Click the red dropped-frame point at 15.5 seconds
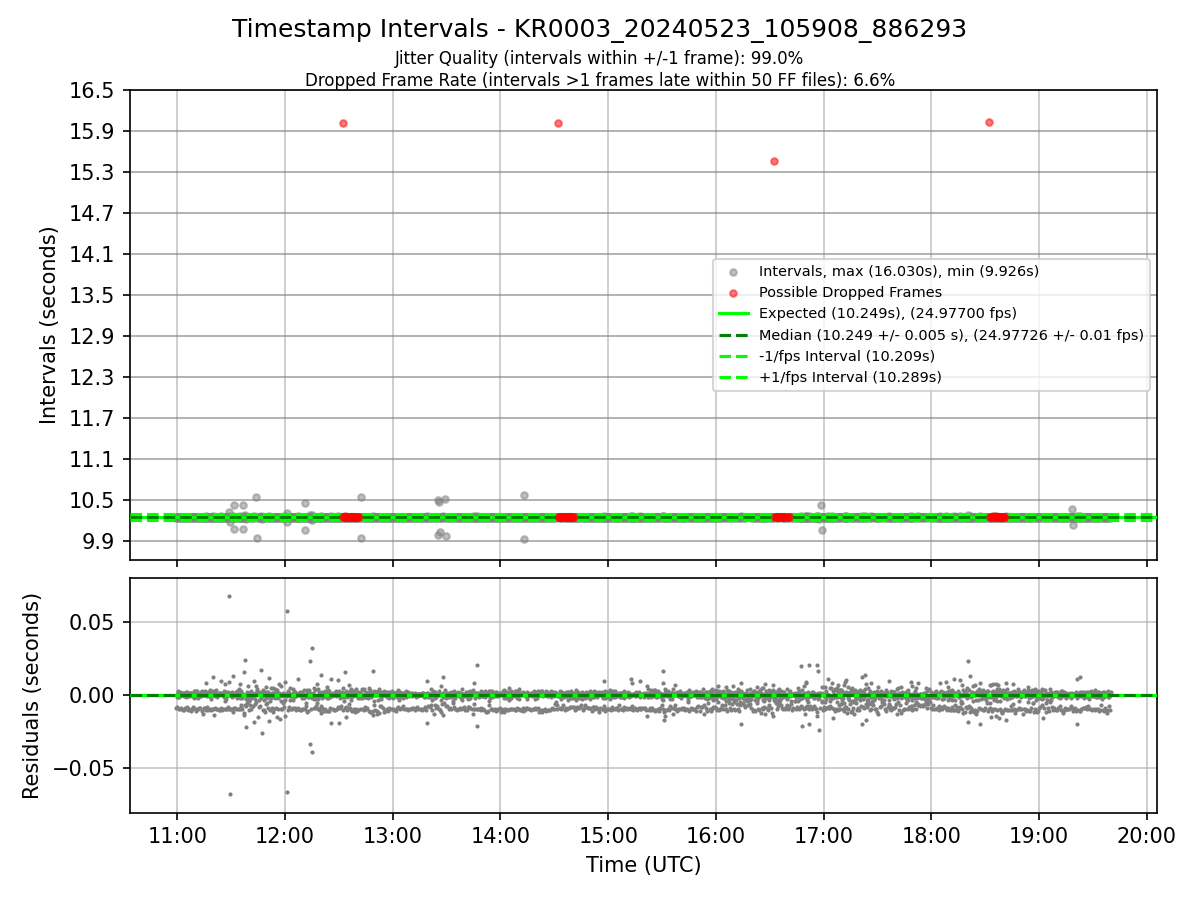This screenshot has height=900, width=1200. click(x=774, y=161)
